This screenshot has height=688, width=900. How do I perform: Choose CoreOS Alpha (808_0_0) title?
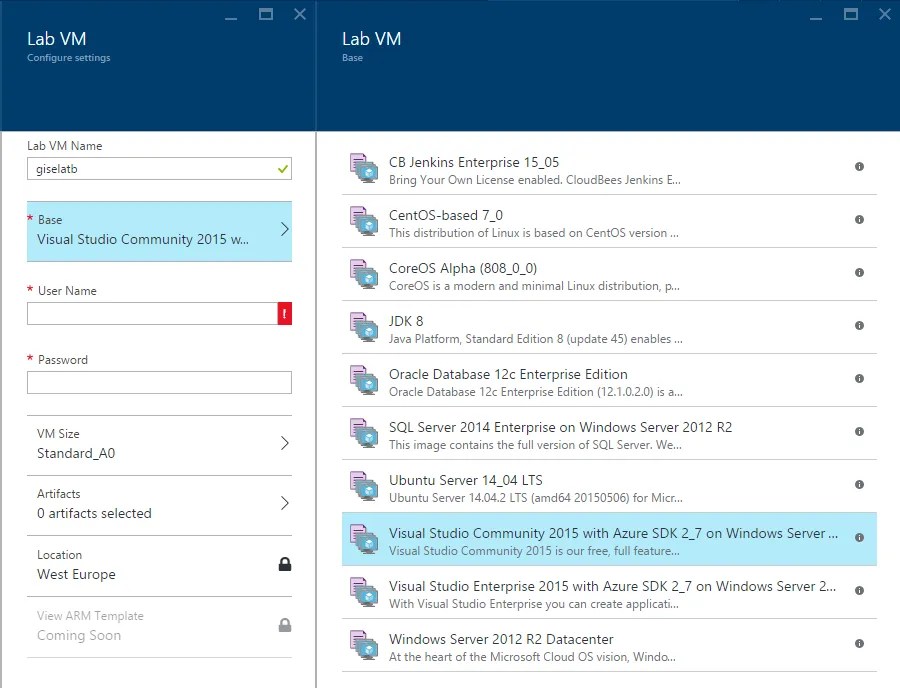pos(463,268)
